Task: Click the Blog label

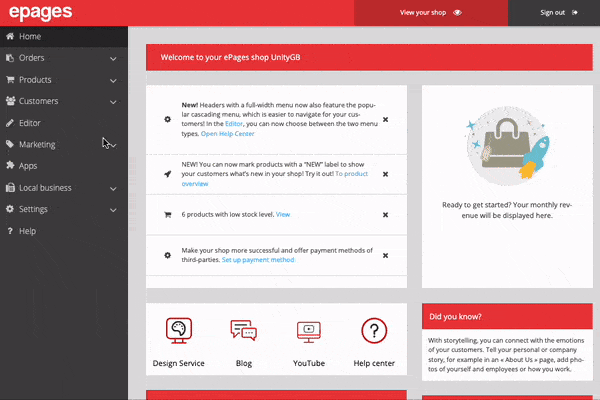Action: 244,363
